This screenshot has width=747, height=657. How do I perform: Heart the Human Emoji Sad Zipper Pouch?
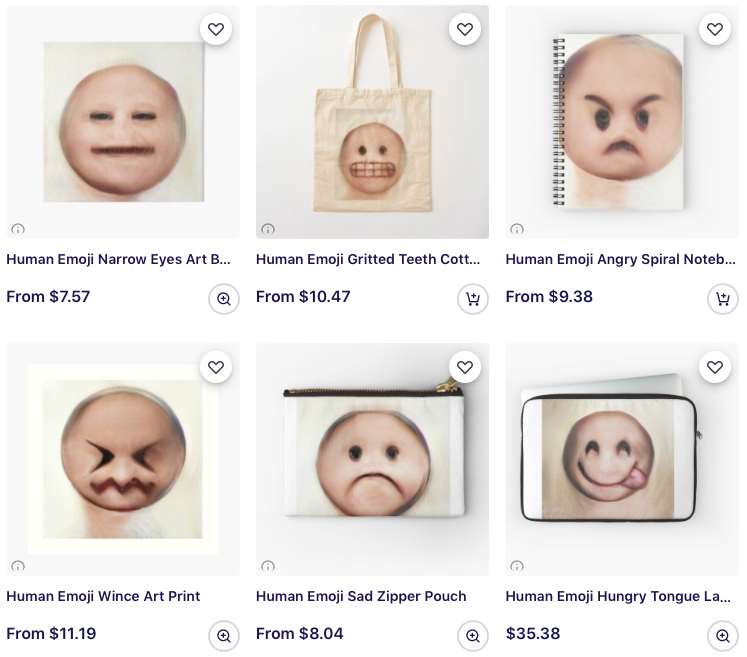(x=465, y=368)
